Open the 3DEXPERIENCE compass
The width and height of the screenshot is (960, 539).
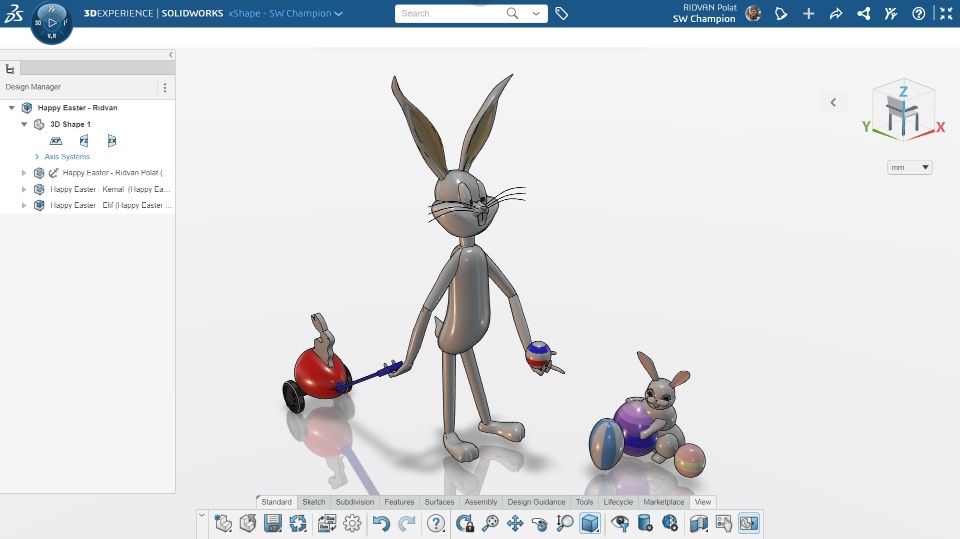click(51, 23)
